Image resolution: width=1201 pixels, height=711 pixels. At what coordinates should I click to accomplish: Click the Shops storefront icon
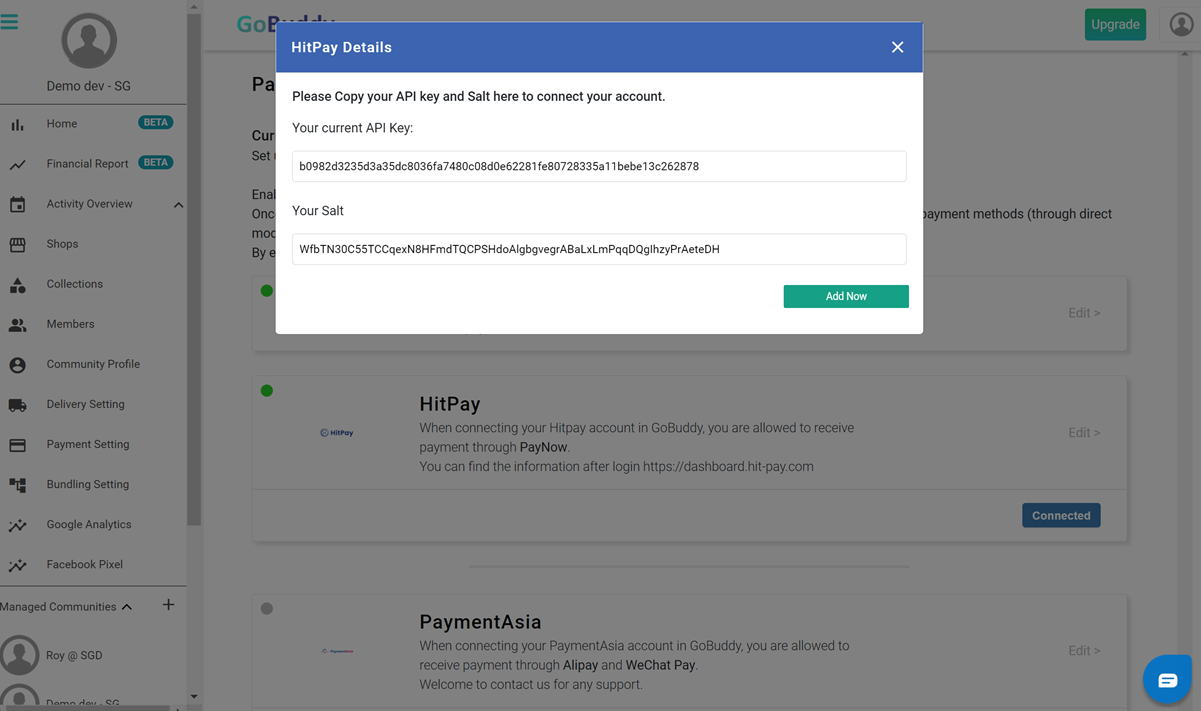(17, 244)
